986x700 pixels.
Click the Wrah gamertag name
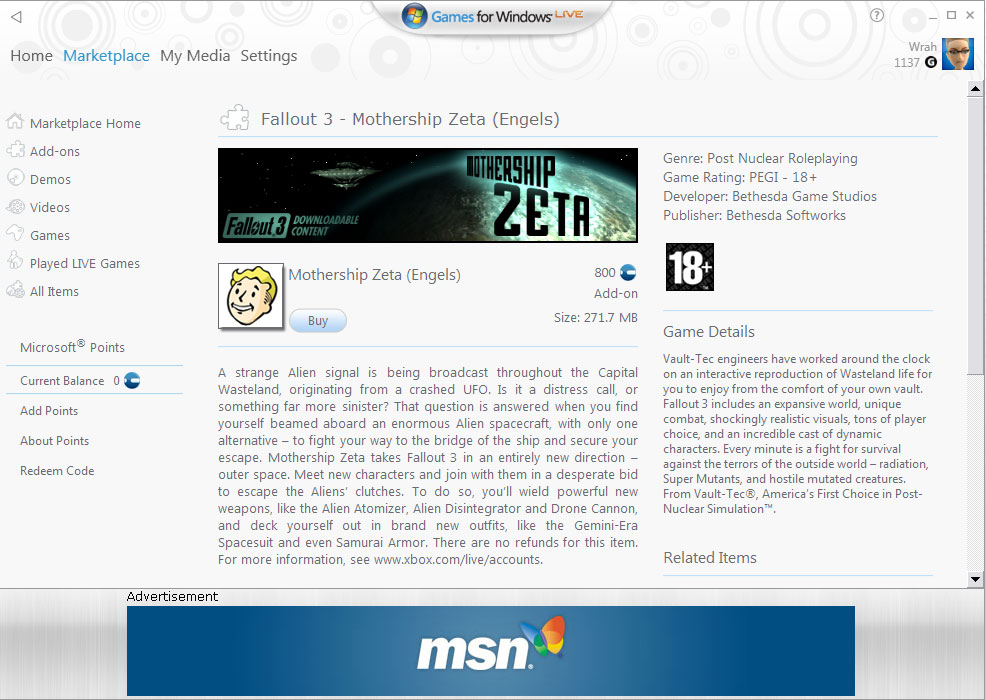[922, 47]
